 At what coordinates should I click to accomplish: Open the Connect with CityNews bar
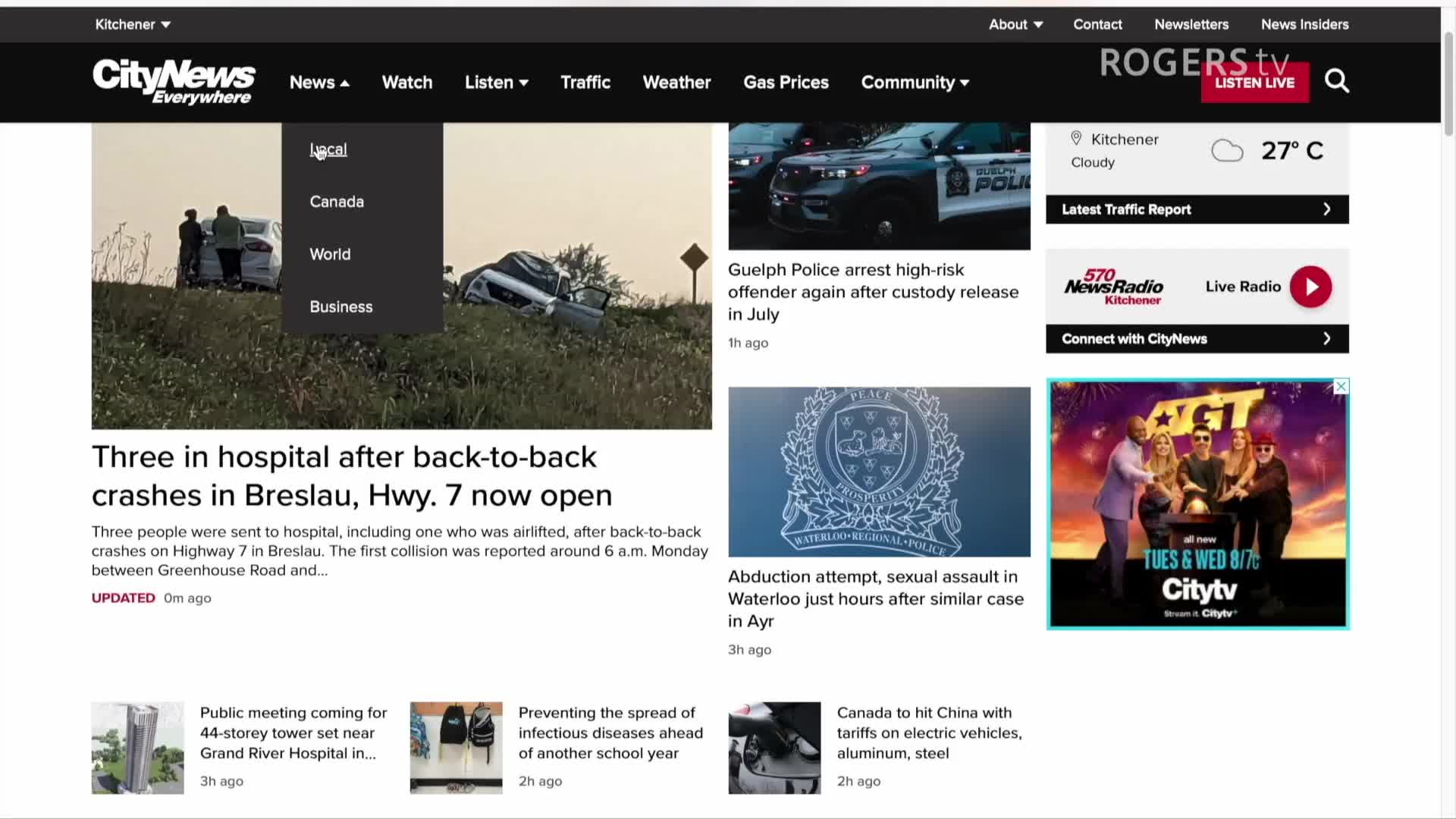point(1197,339)
